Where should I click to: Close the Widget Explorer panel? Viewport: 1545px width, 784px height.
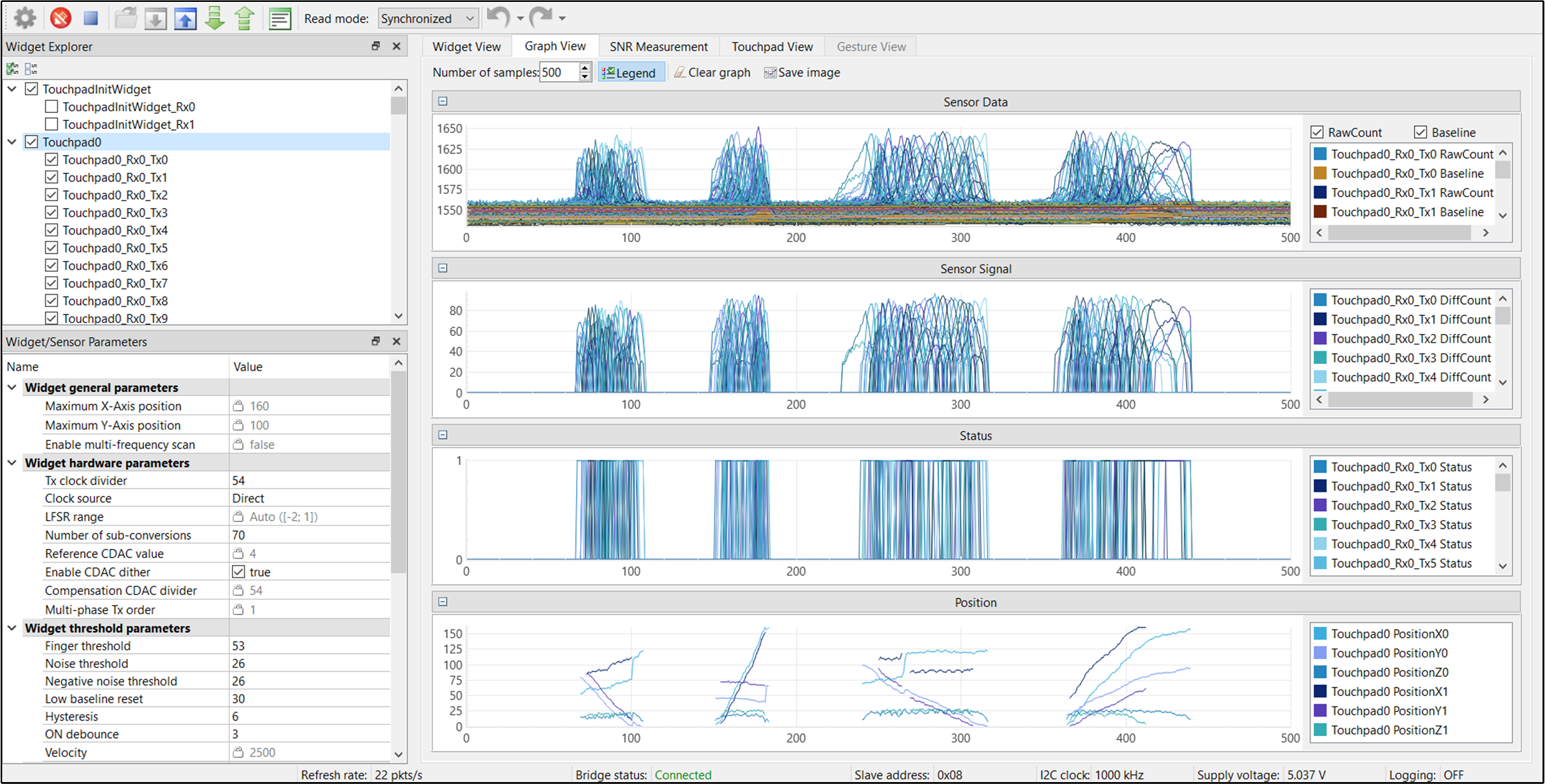click(x=396, y=46)
